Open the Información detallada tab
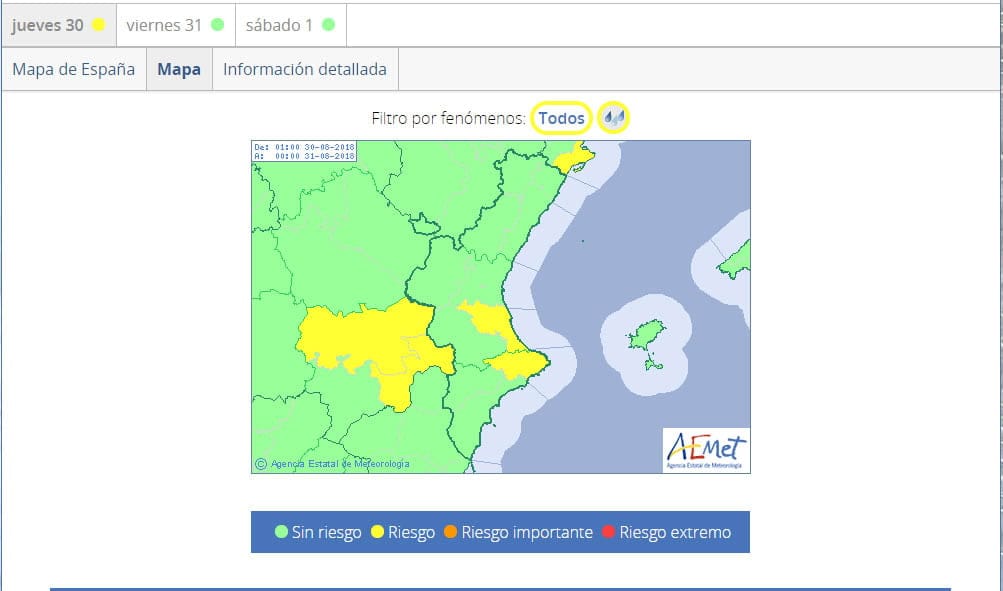 [305, 70]
